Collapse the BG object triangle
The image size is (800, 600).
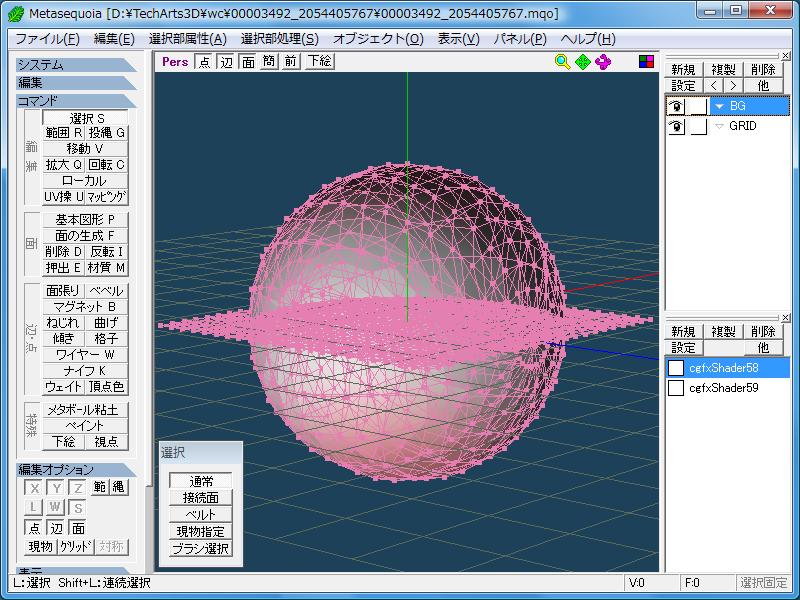point(718,106)
